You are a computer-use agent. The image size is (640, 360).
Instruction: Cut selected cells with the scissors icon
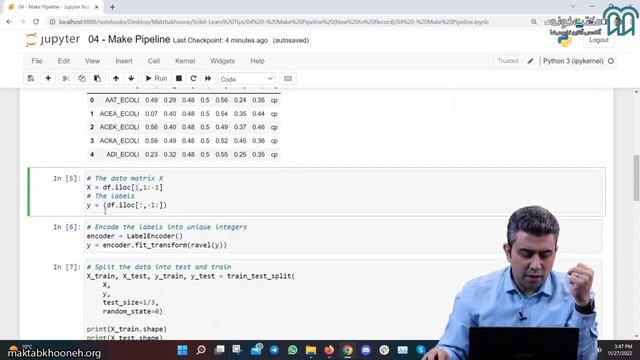[x=66, y=78]
